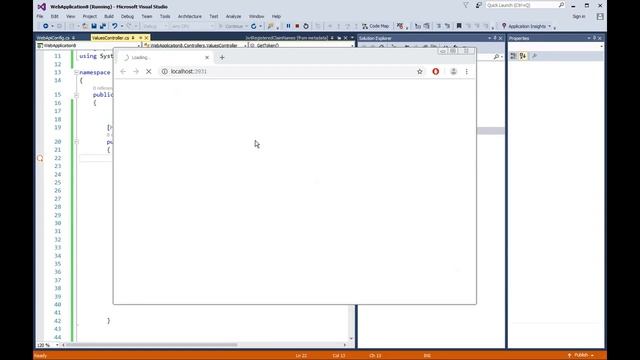
Task: Click the Help menu
Action: pos(276,16)
